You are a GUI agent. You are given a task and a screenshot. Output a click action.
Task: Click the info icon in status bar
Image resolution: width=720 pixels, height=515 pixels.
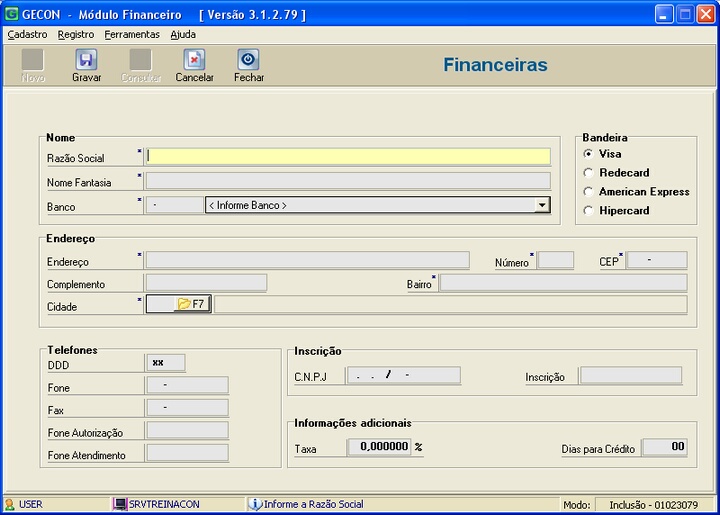(x=255, y=504)
